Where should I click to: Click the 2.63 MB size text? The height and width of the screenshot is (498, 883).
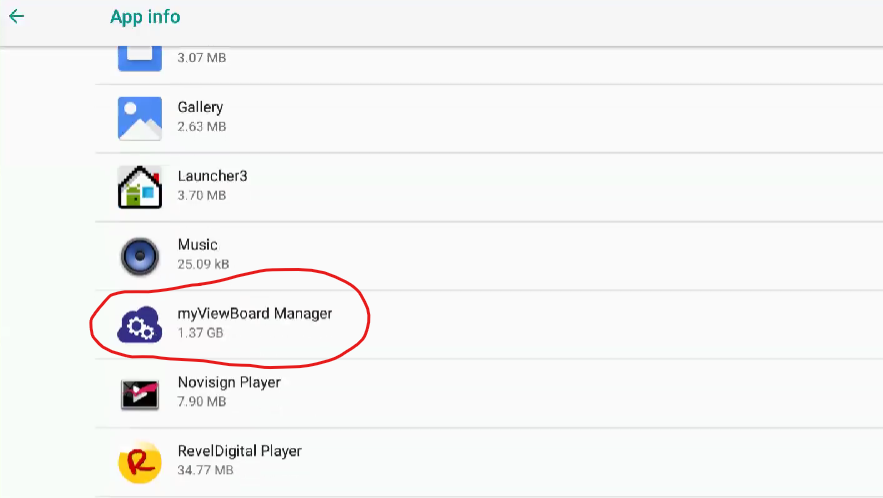202,126
